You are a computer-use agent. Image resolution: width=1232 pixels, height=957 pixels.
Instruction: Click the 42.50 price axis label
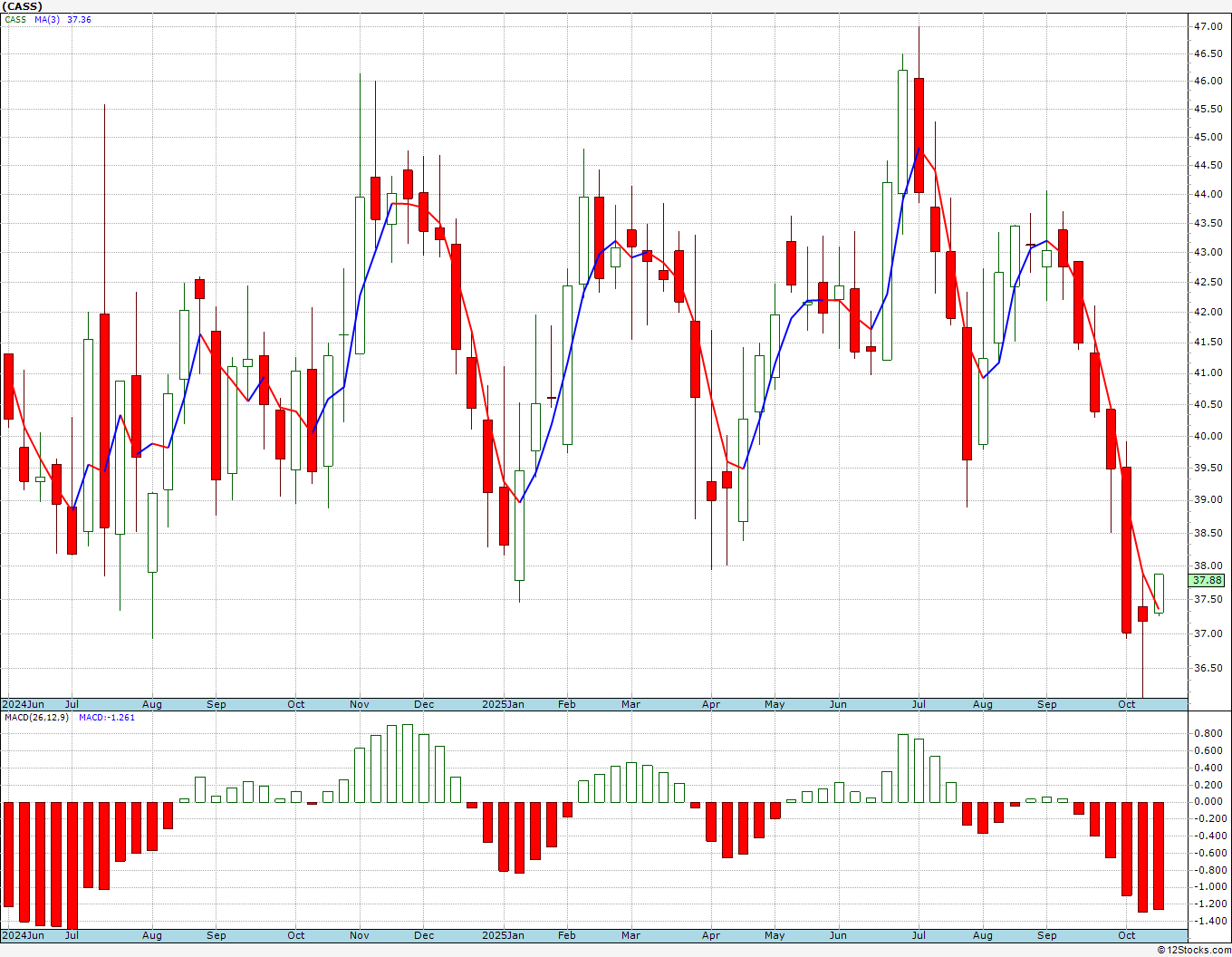tap(1208, 282)
